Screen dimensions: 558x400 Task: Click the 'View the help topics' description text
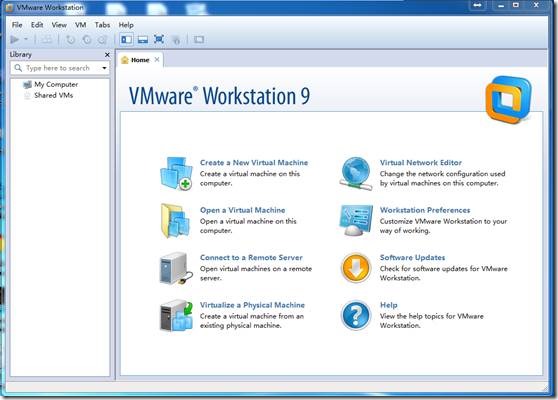pyautogui.click(x=432, y=321)
